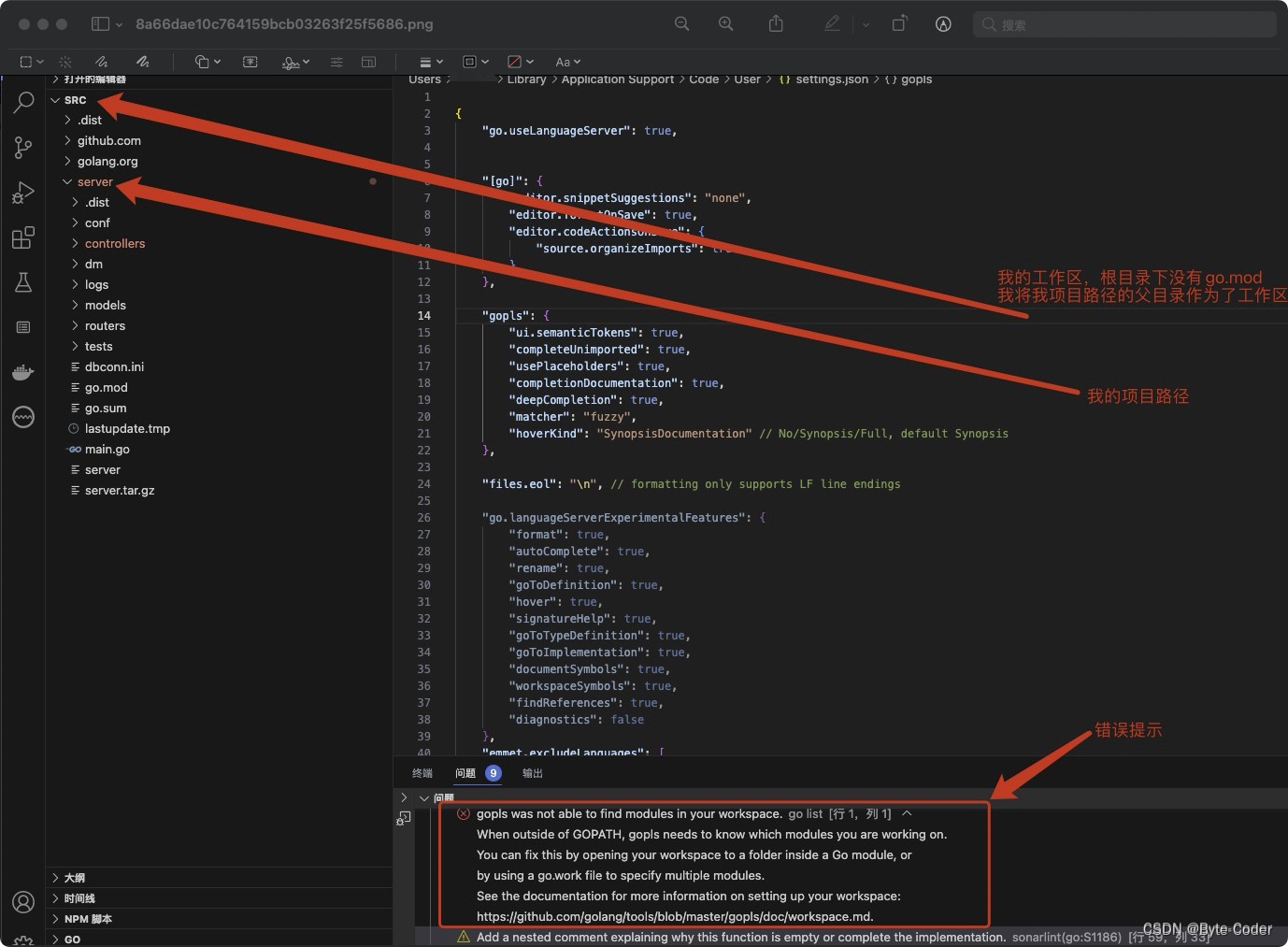Screen dimensions: 1288x947
Task: Open the Source Control view icon
Action: point(23,147)
